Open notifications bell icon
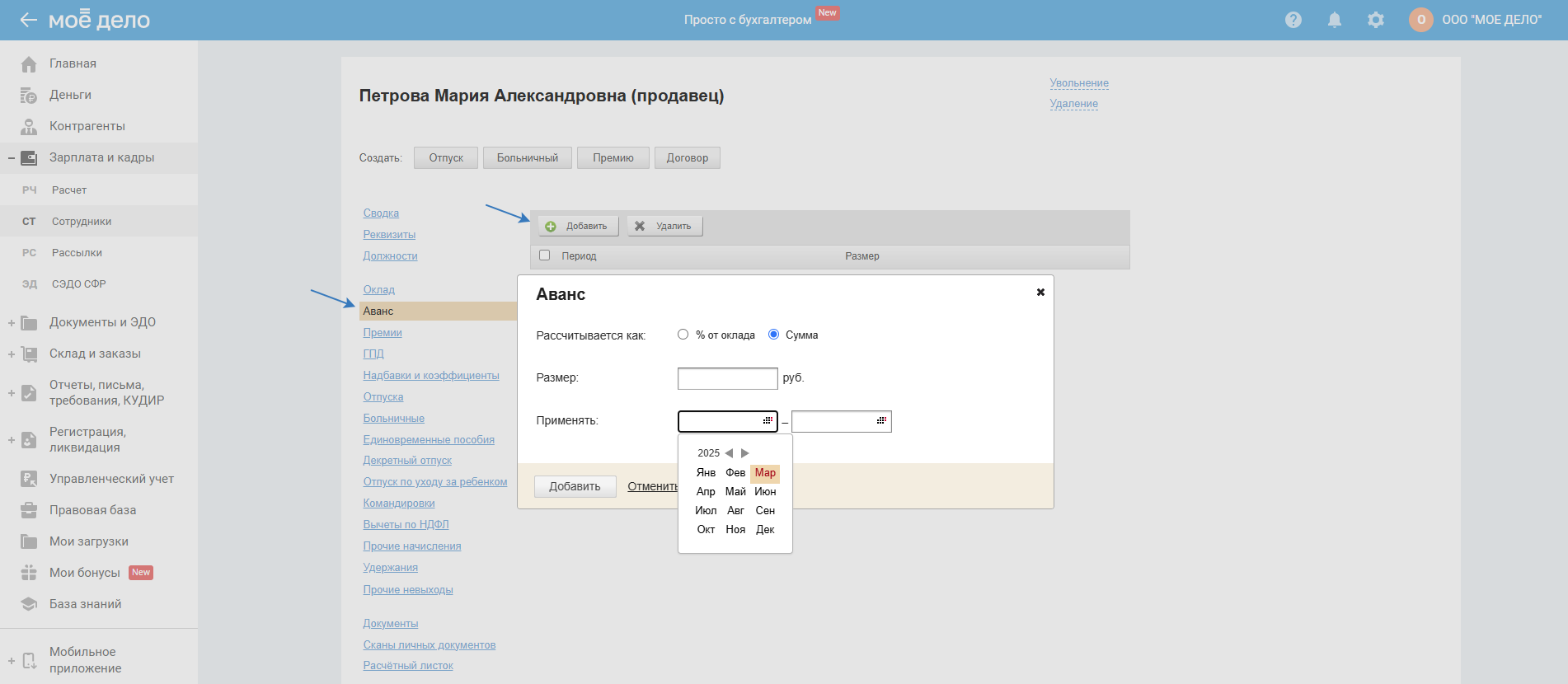Screen dimensions: 1568x684 [1334, 20]
